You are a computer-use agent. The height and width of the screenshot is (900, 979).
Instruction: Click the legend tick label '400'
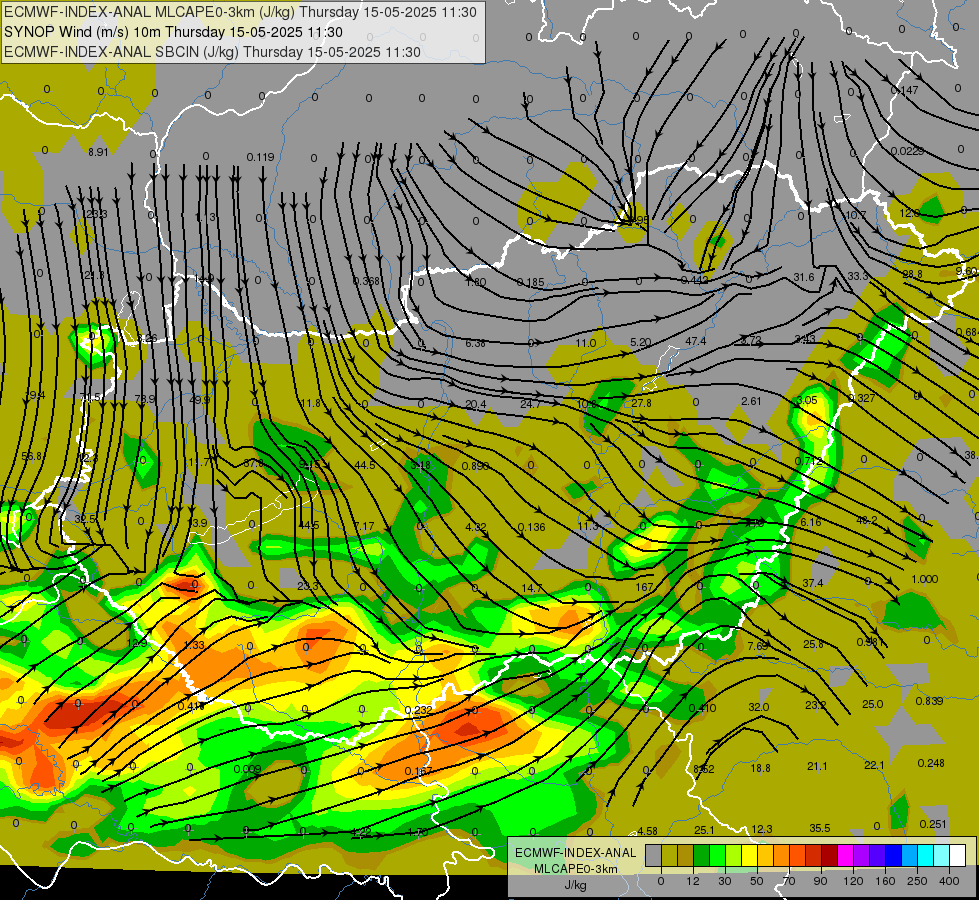coord(949,881)
